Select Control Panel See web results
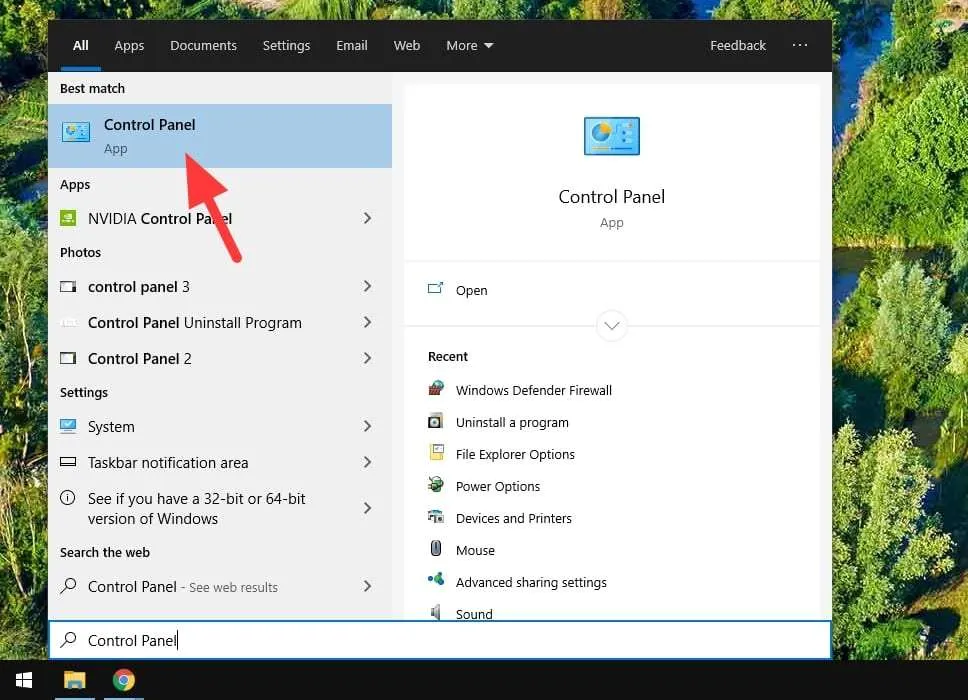968x700 pixels. coord(220,586)
